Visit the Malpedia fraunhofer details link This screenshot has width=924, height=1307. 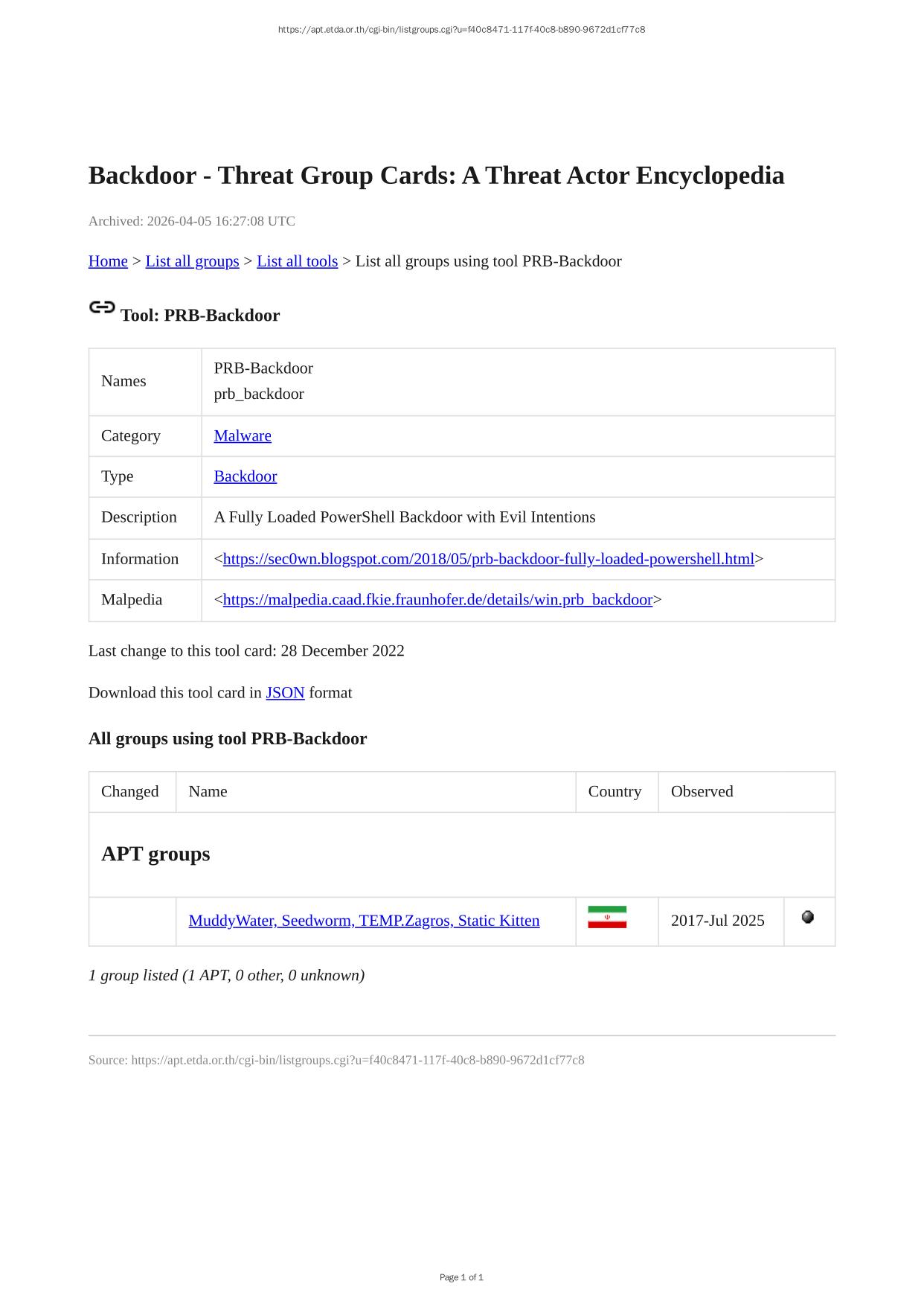[437, 600]
